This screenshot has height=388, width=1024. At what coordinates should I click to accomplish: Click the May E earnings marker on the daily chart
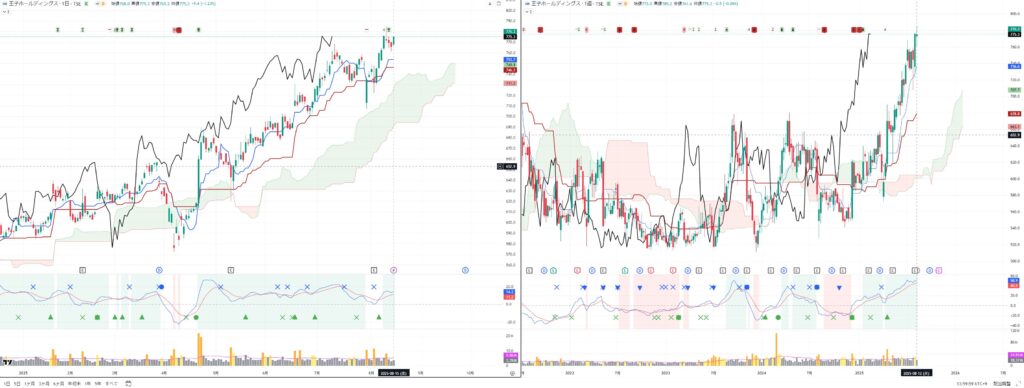point(231,270)
